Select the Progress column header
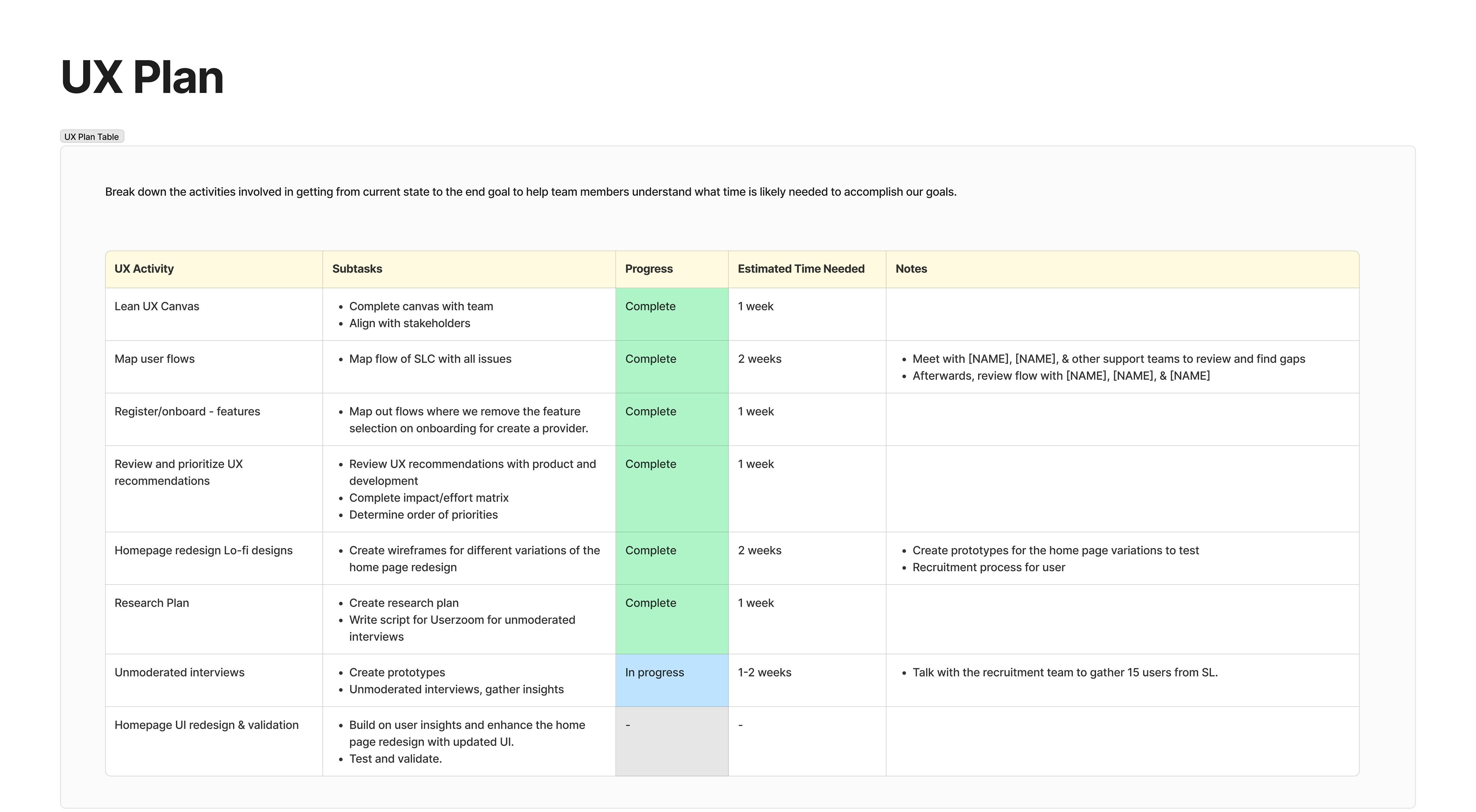This screenshot has height=812, width=1476. point(649,268)
